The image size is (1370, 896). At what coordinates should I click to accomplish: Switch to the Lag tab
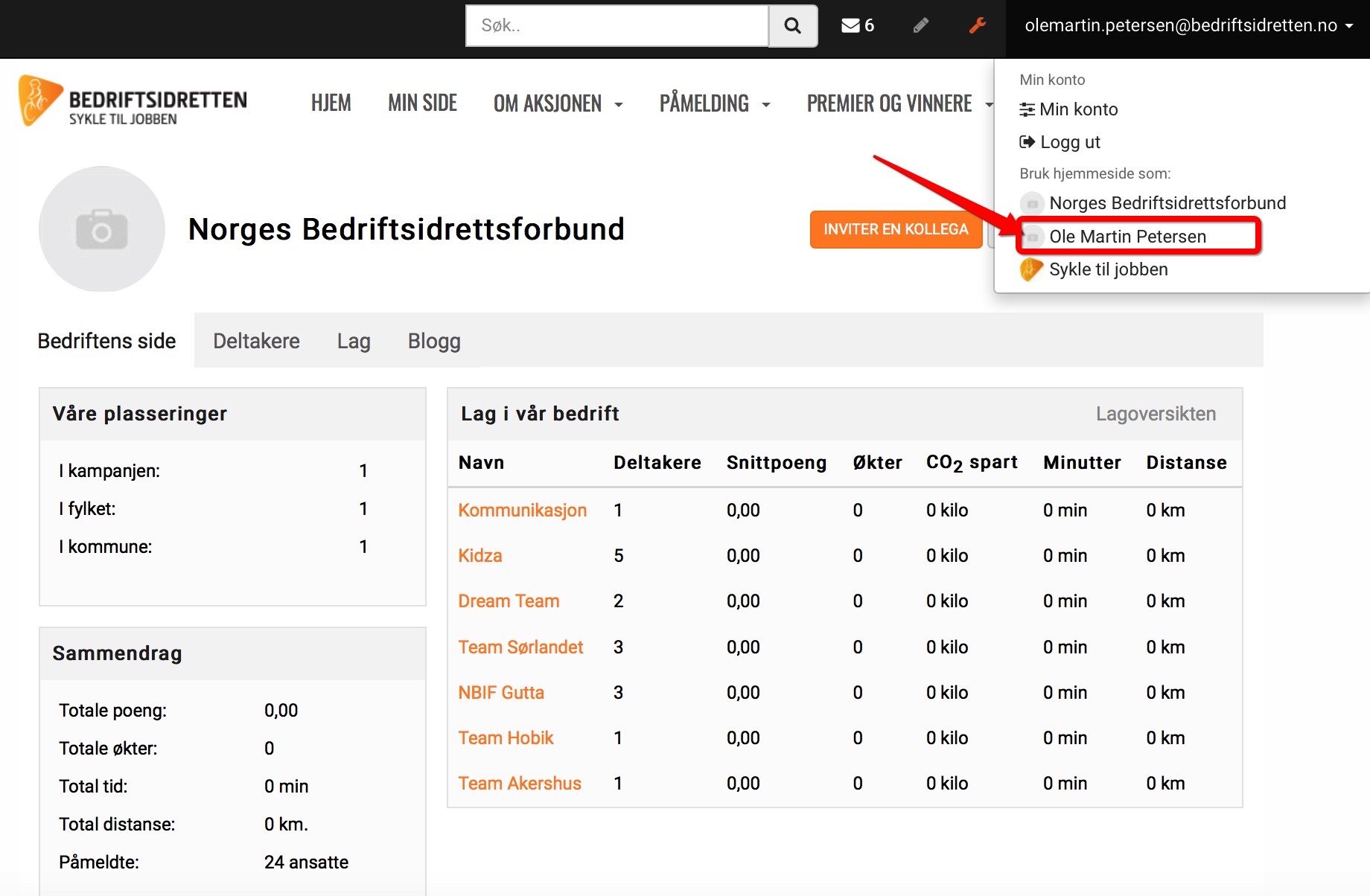[x=354, y=341]
